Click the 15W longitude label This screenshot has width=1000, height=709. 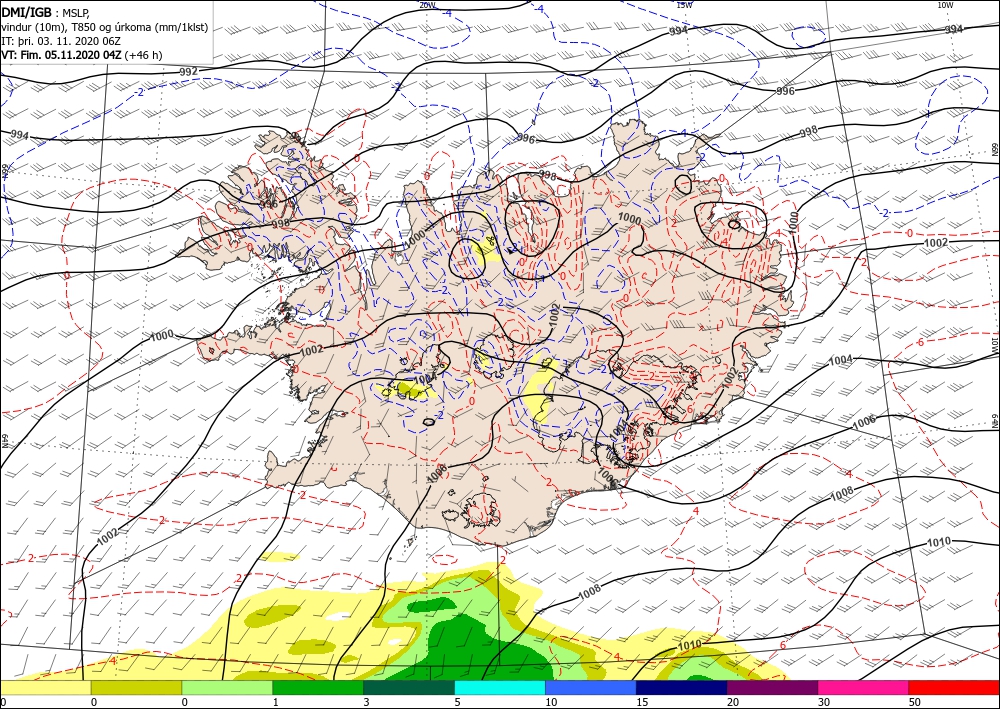684,4
